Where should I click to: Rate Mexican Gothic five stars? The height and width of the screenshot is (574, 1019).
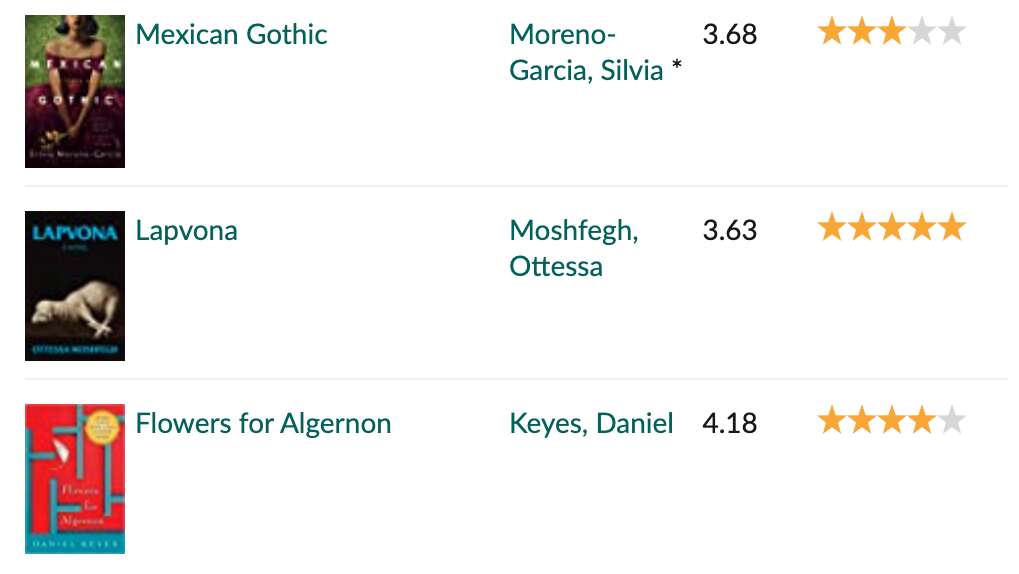coord(951,32)
